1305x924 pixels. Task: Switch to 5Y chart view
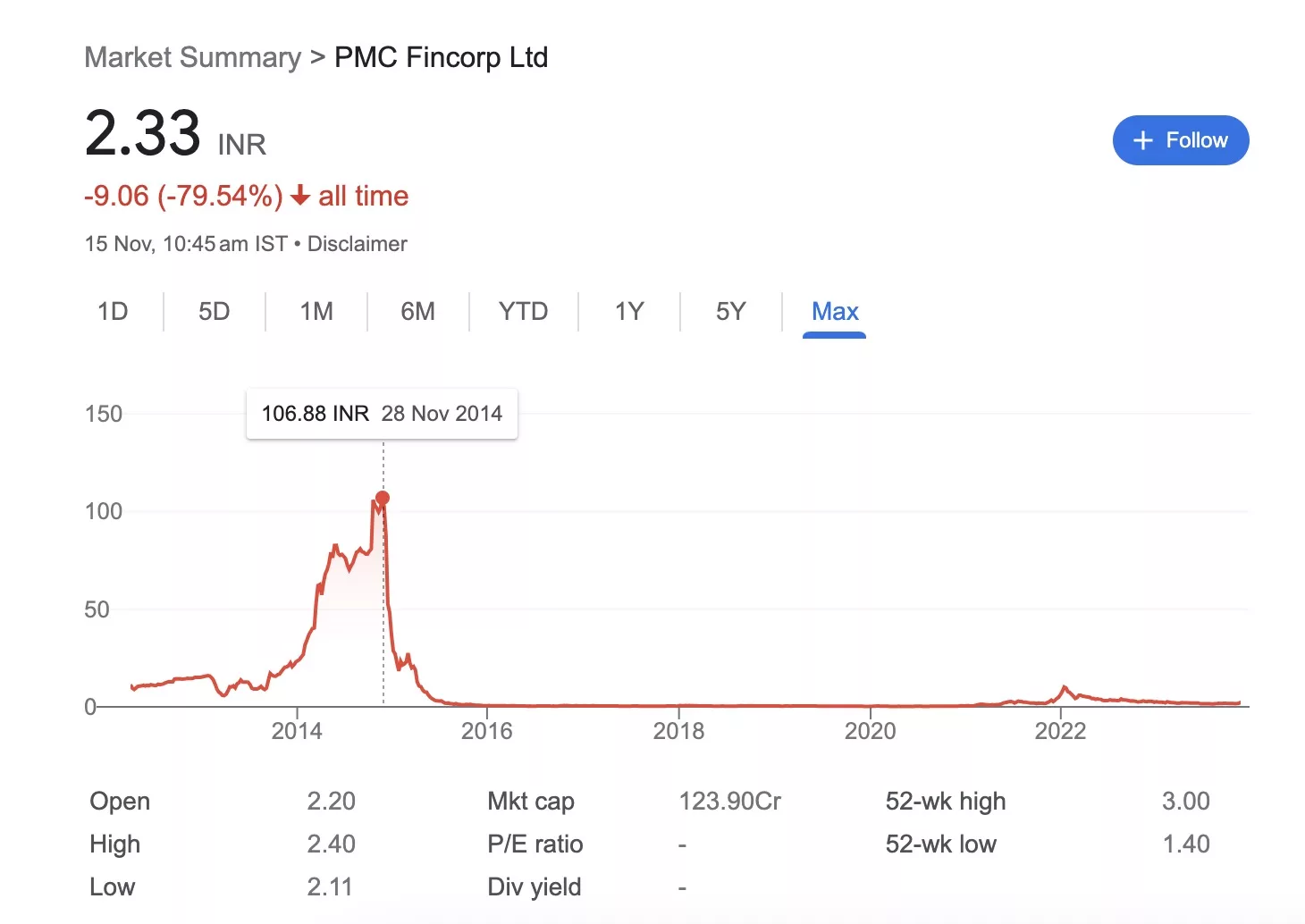pos(730,311)
